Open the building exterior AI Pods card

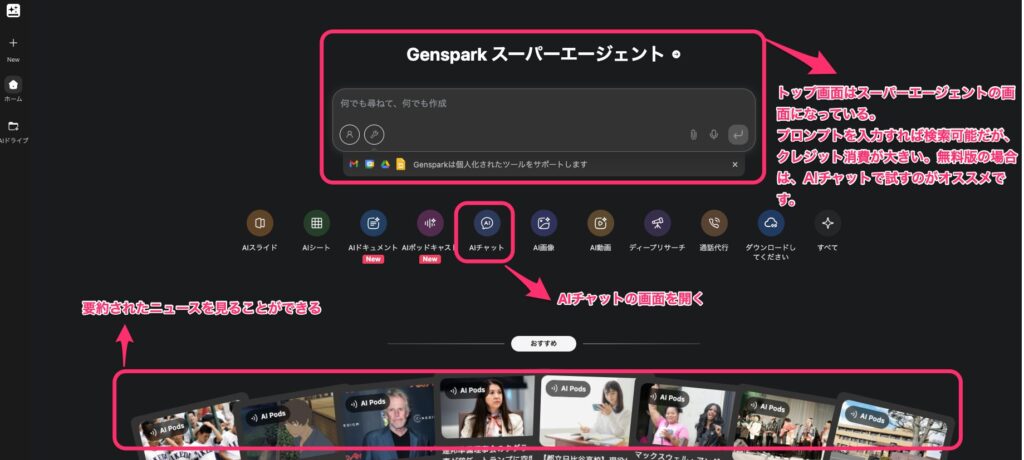click(x=891, y=428)
